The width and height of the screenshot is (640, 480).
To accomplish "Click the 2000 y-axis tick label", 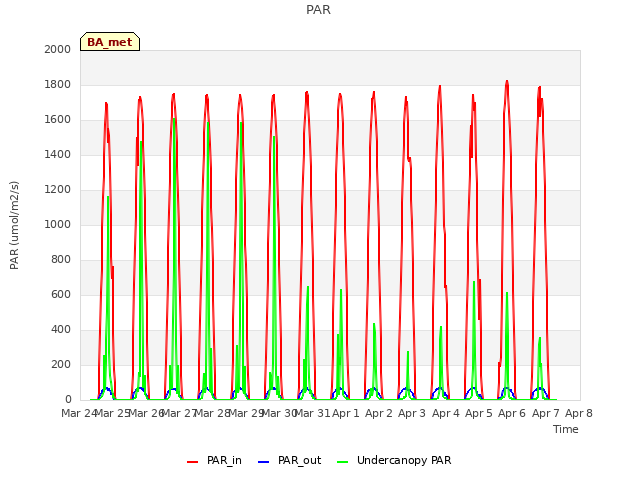I will tap(58, 49).
